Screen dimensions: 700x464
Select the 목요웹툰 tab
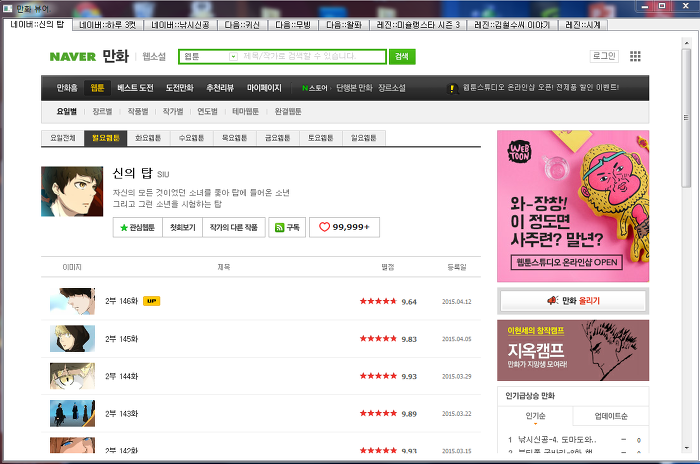(x=235, y=138)
